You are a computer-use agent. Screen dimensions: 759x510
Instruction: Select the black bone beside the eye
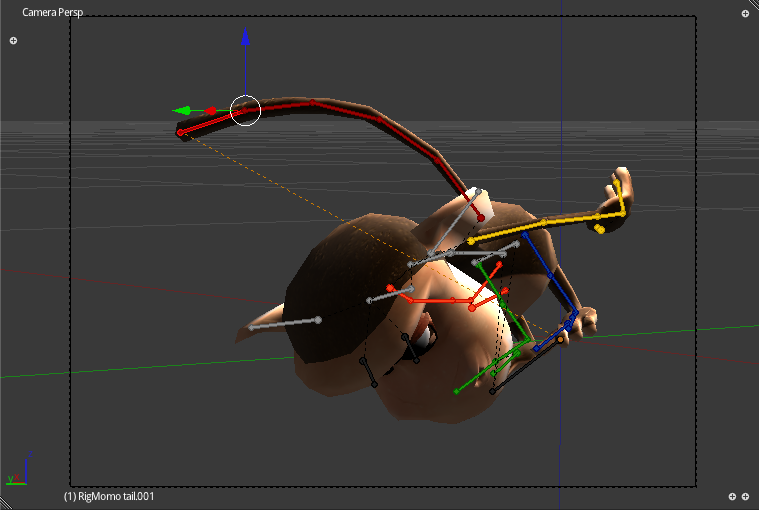pyautogui.click(x=410, y=348)
